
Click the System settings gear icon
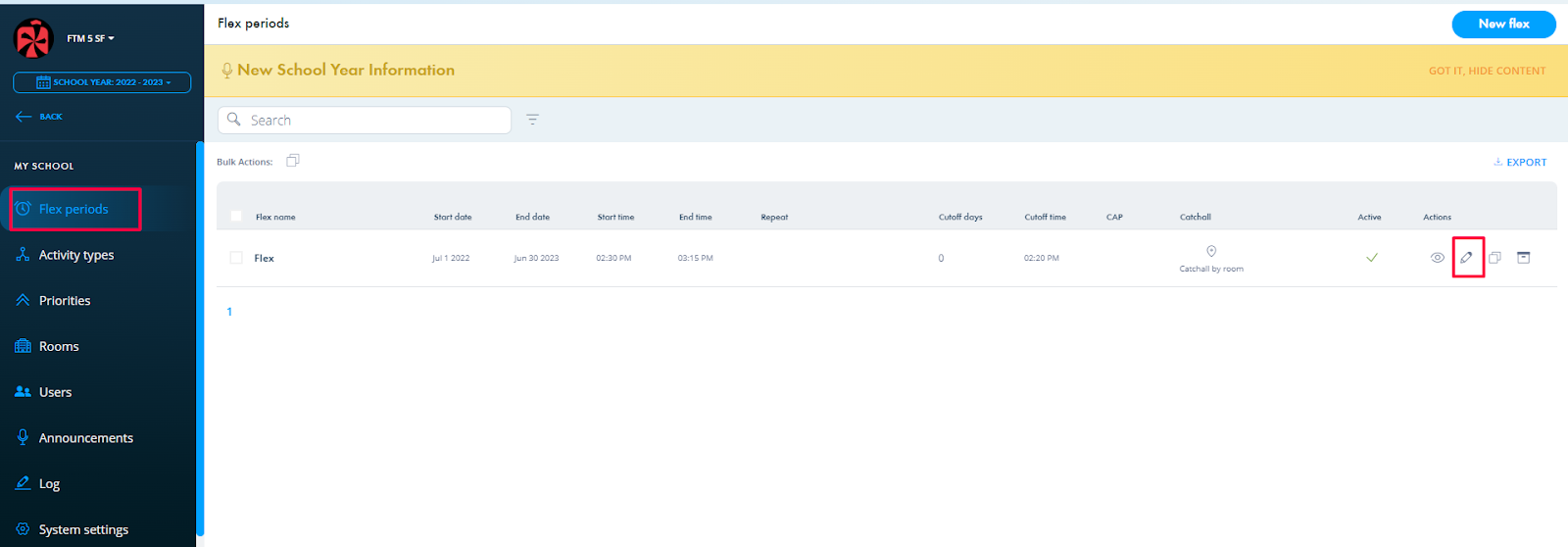pyautogui.click(x=23, y=528)
